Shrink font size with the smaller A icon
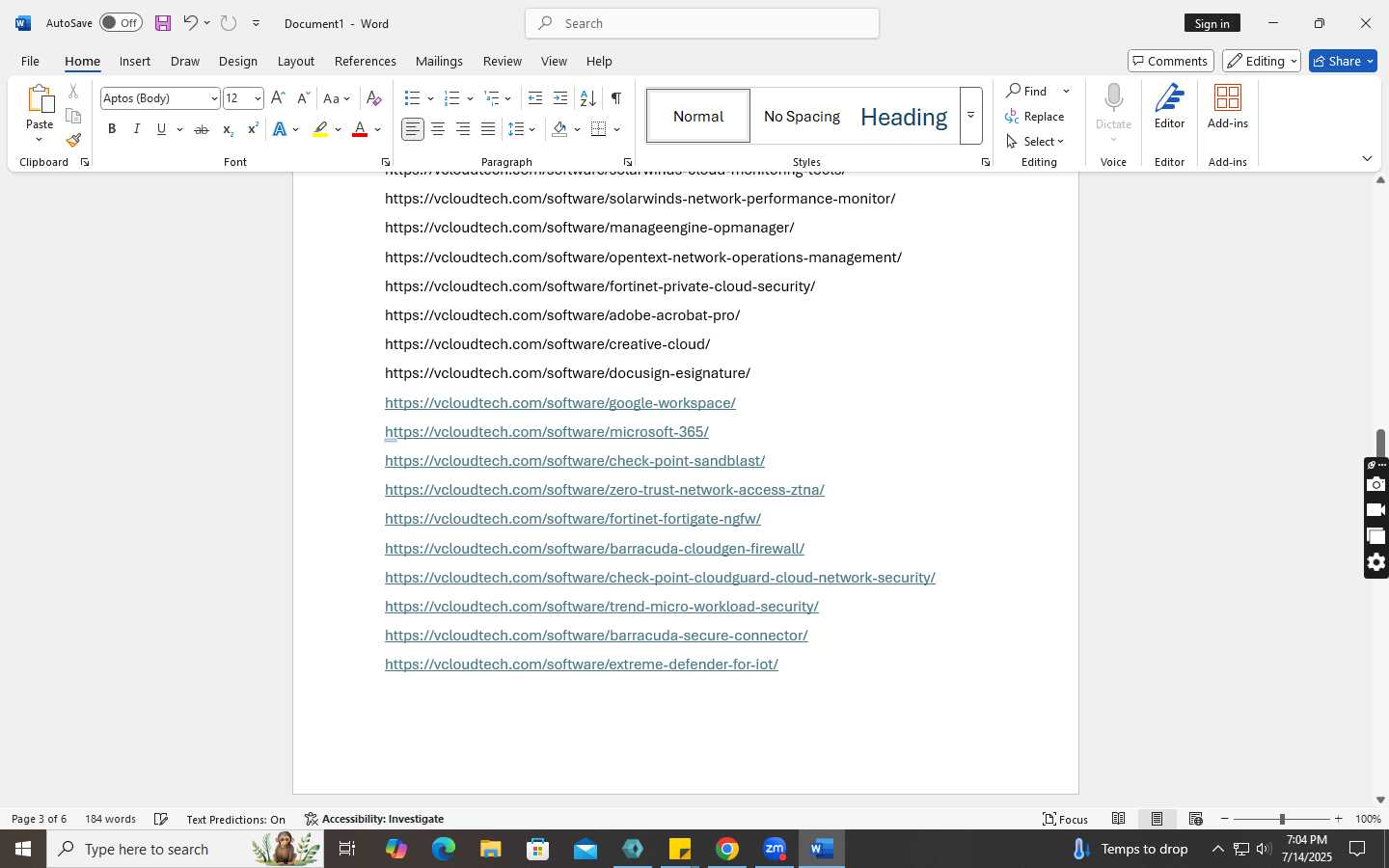Screen dimensions: 1389x868 (x=303, y=98)
